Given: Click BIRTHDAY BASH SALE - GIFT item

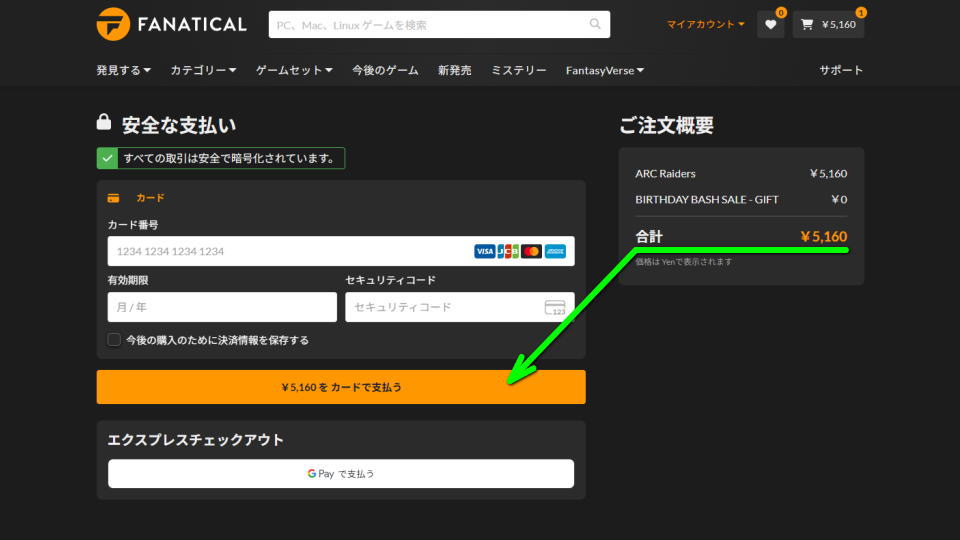Looking at the screenshot, I should (x=707, y=200).
